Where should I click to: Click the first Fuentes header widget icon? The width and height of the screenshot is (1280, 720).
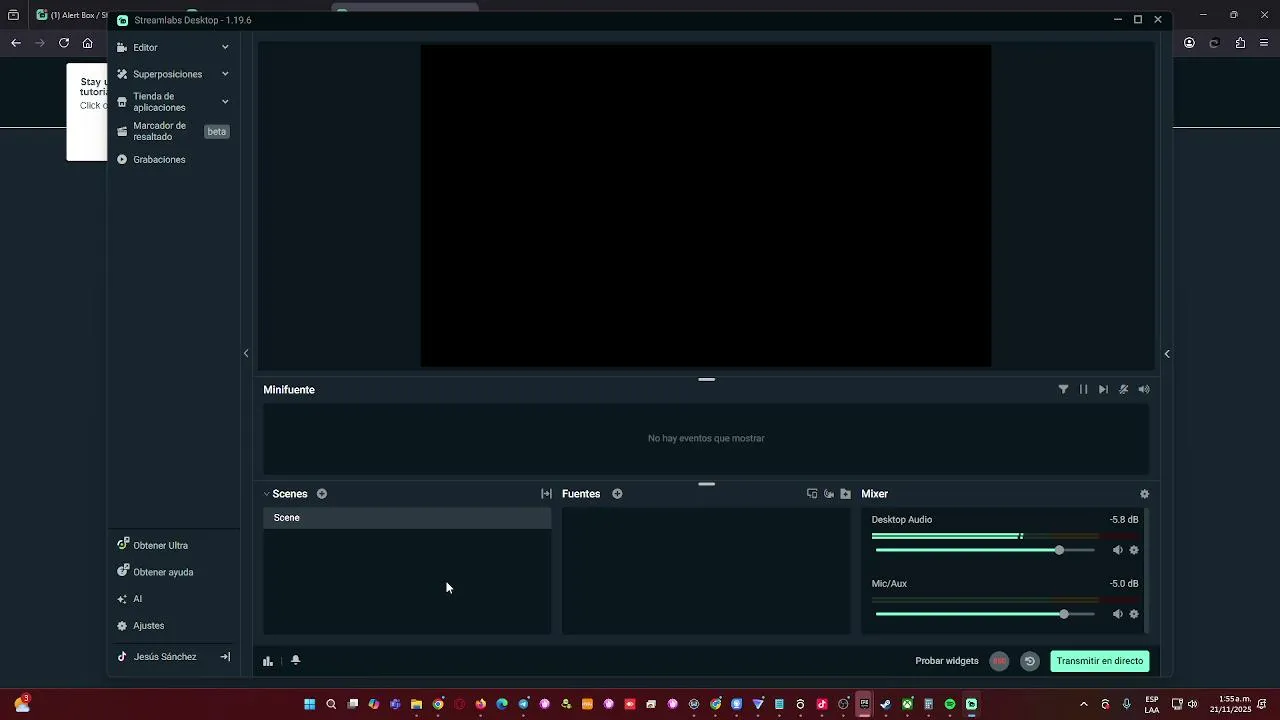pyautogui.click(x=812, y=494)
